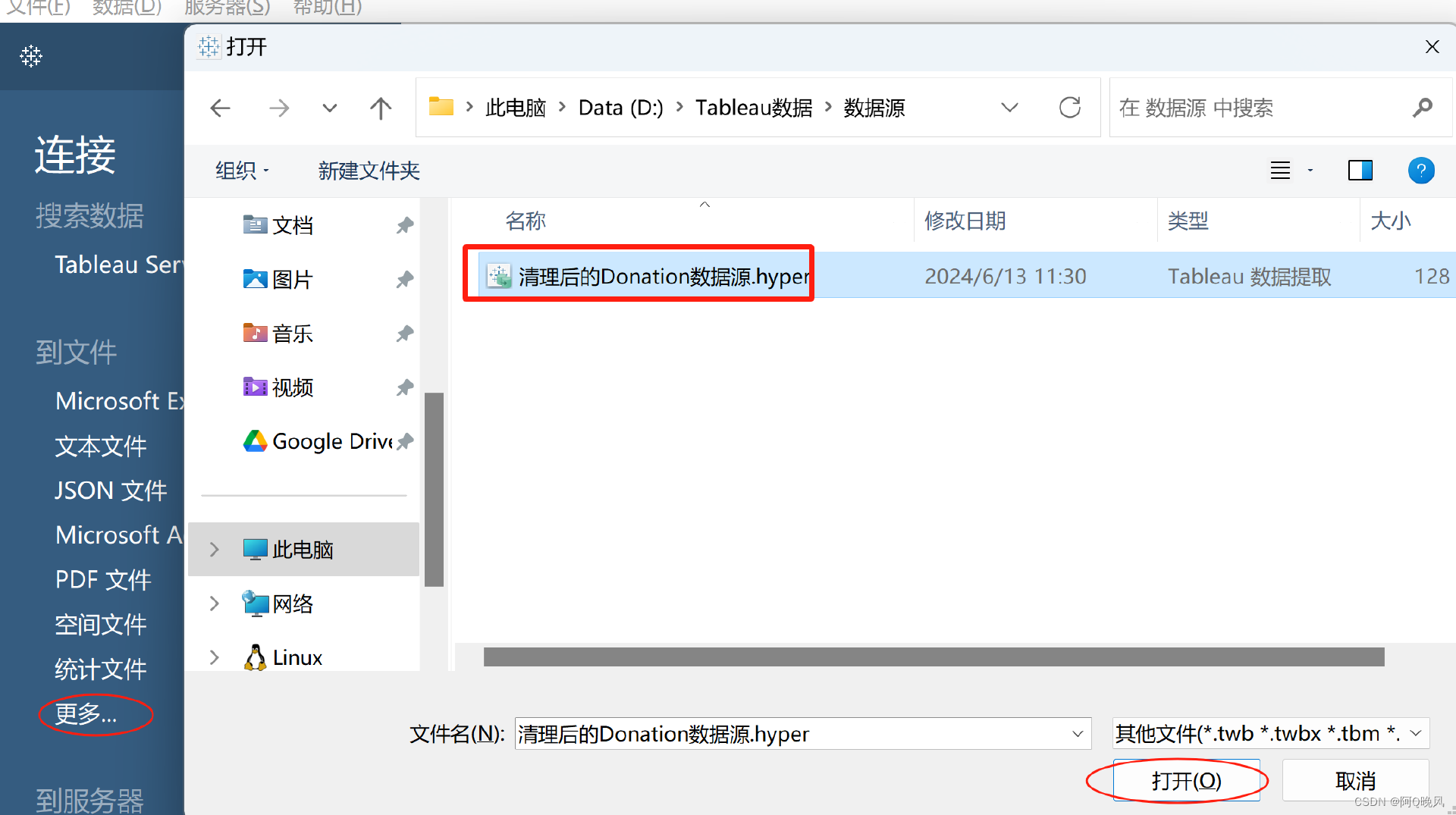Click the 新建文件夹 button

tap(369, 171)
